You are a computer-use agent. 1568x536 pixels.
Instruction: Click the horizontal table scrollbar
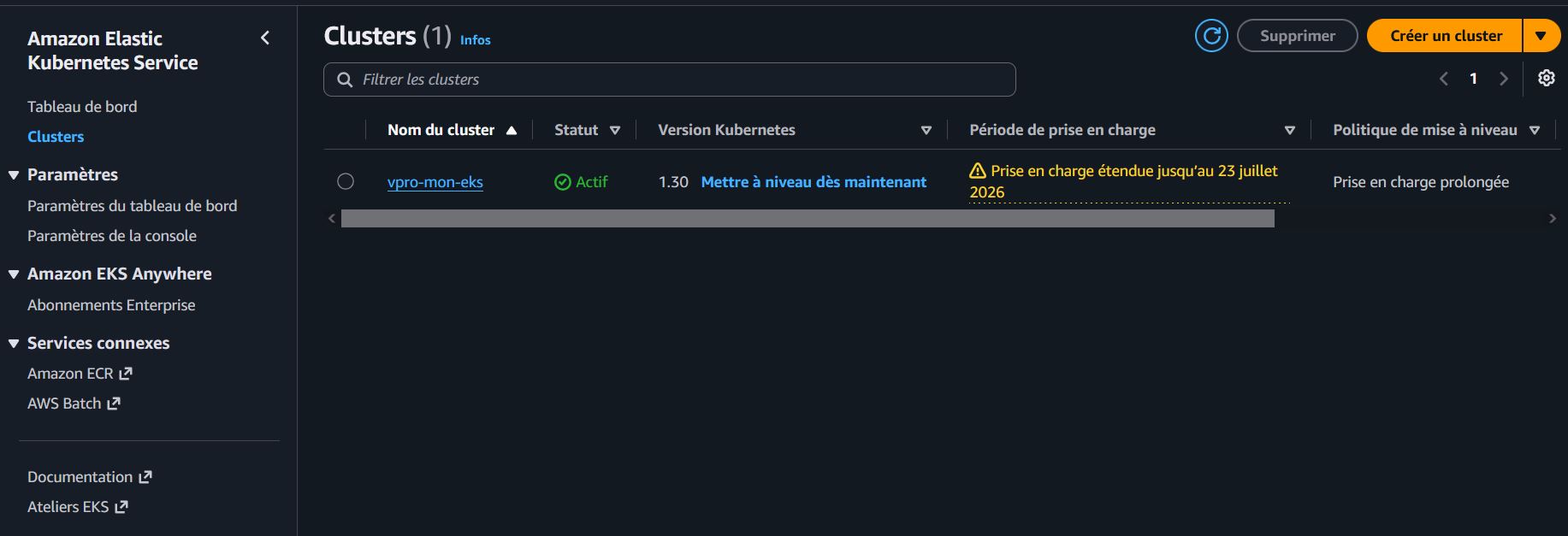(808, 219)
